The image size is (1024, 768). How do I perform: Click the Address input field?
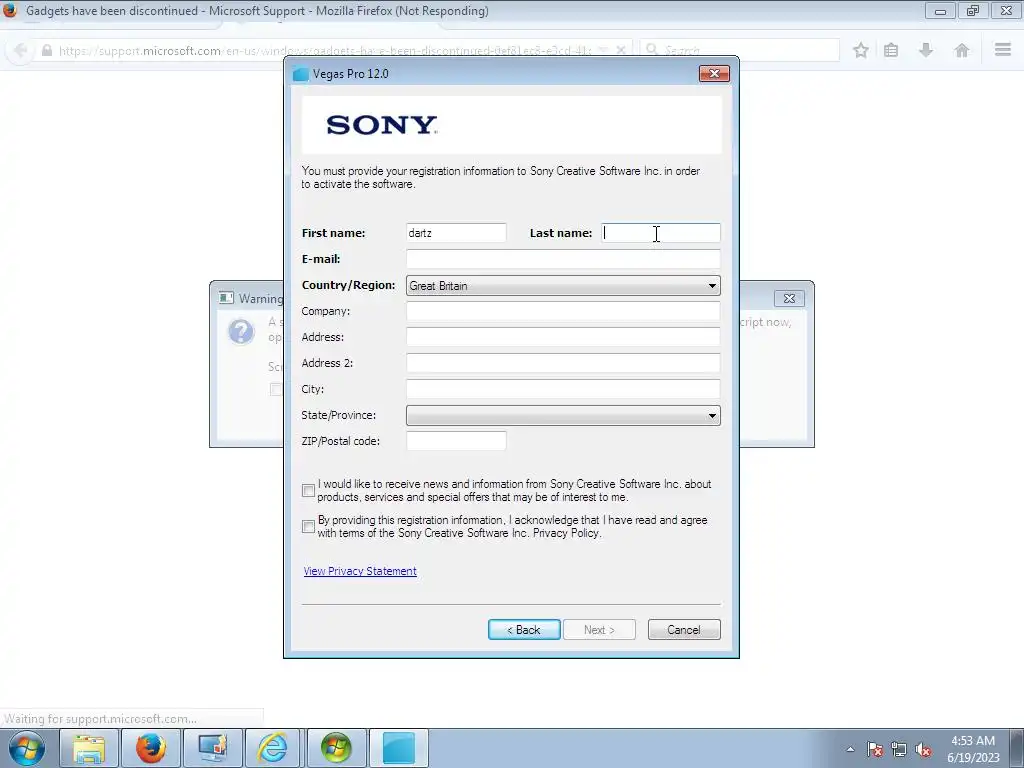click(563, 337)
